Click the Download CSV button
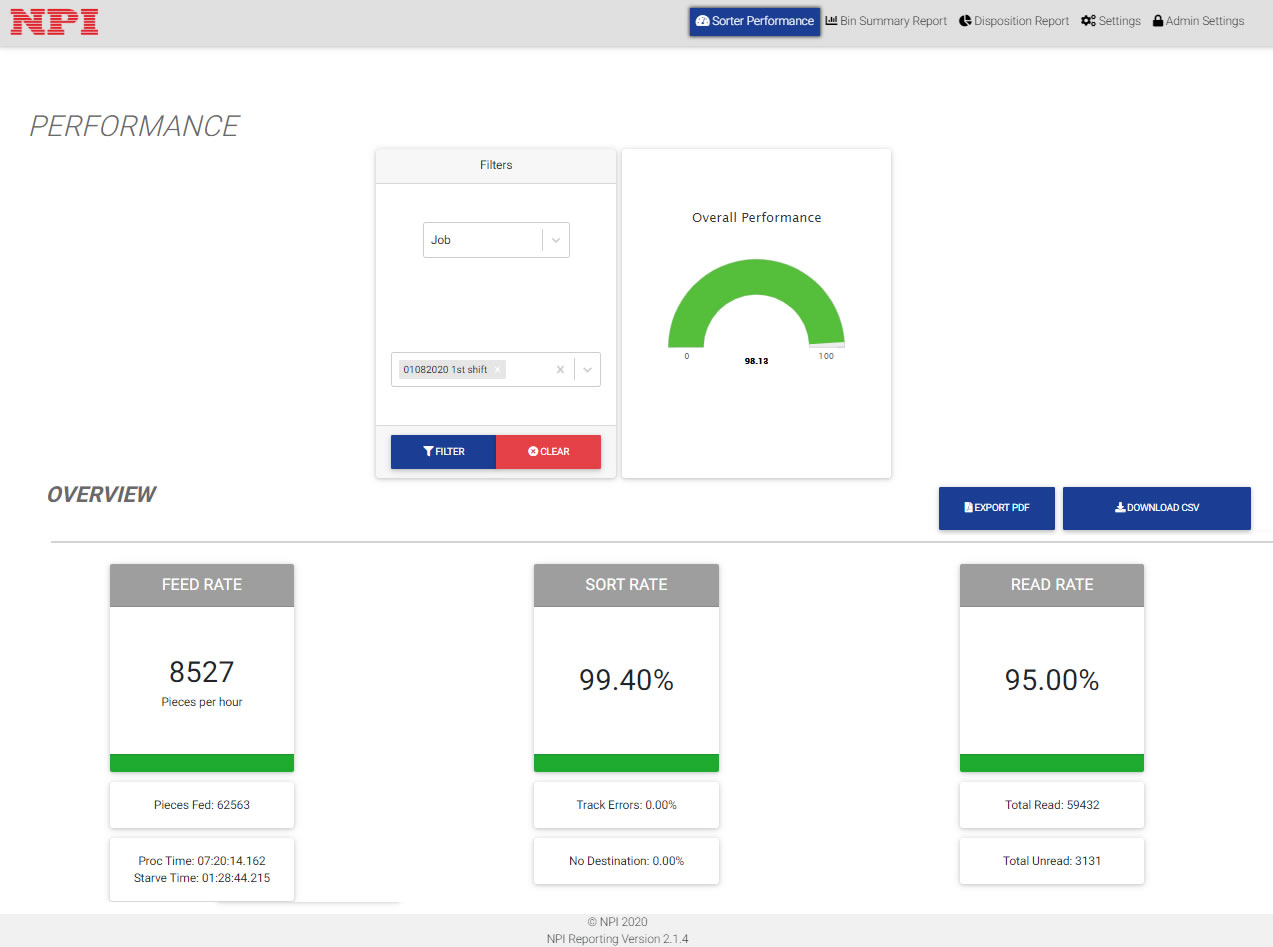Viewport: 1273px width, 947px height. coord(1156,508)
